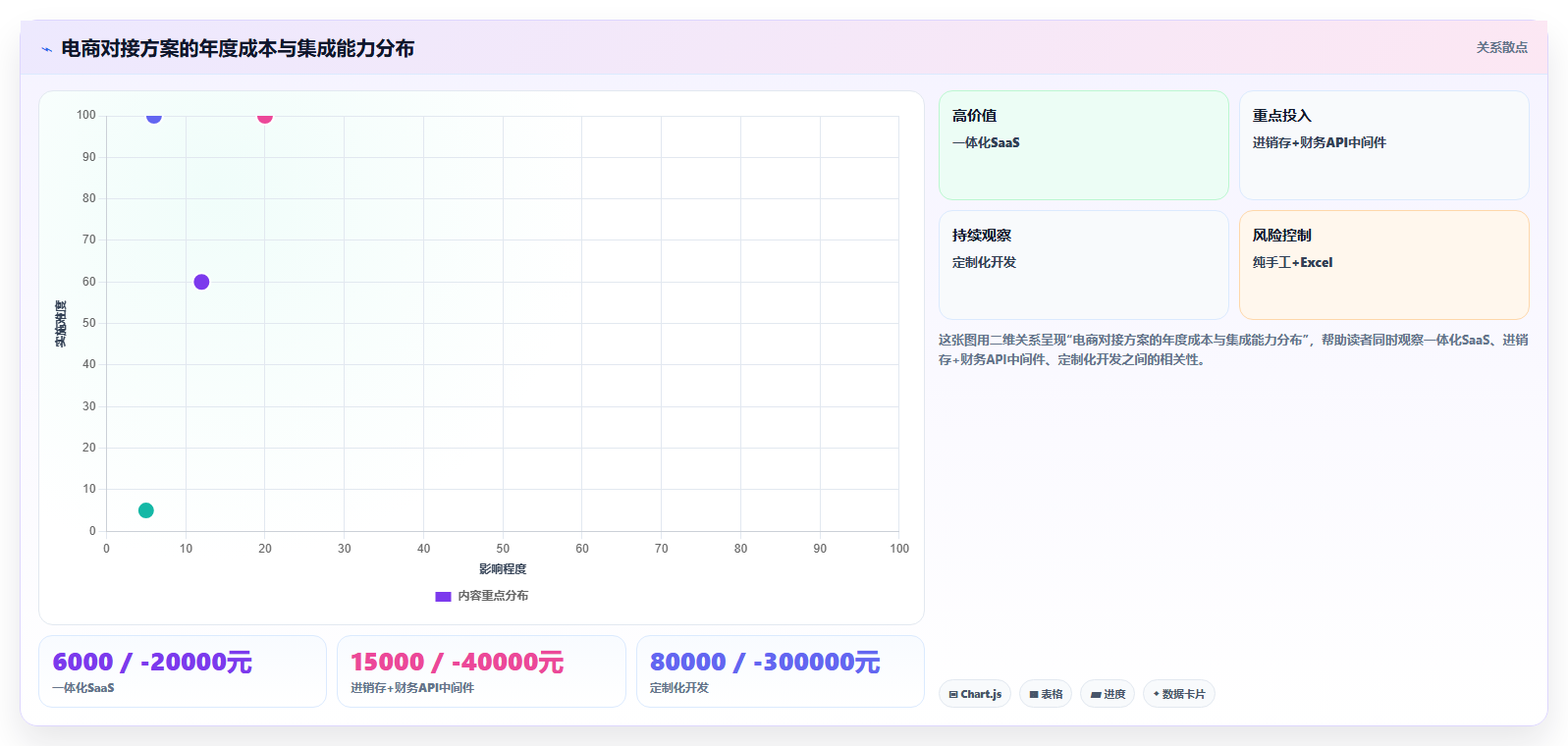The width and height of the screenshot is (1568, 746).
Task: Click the chart title 电商对接方案的年度成本与集成能力分布
Action: coord(238,48)
